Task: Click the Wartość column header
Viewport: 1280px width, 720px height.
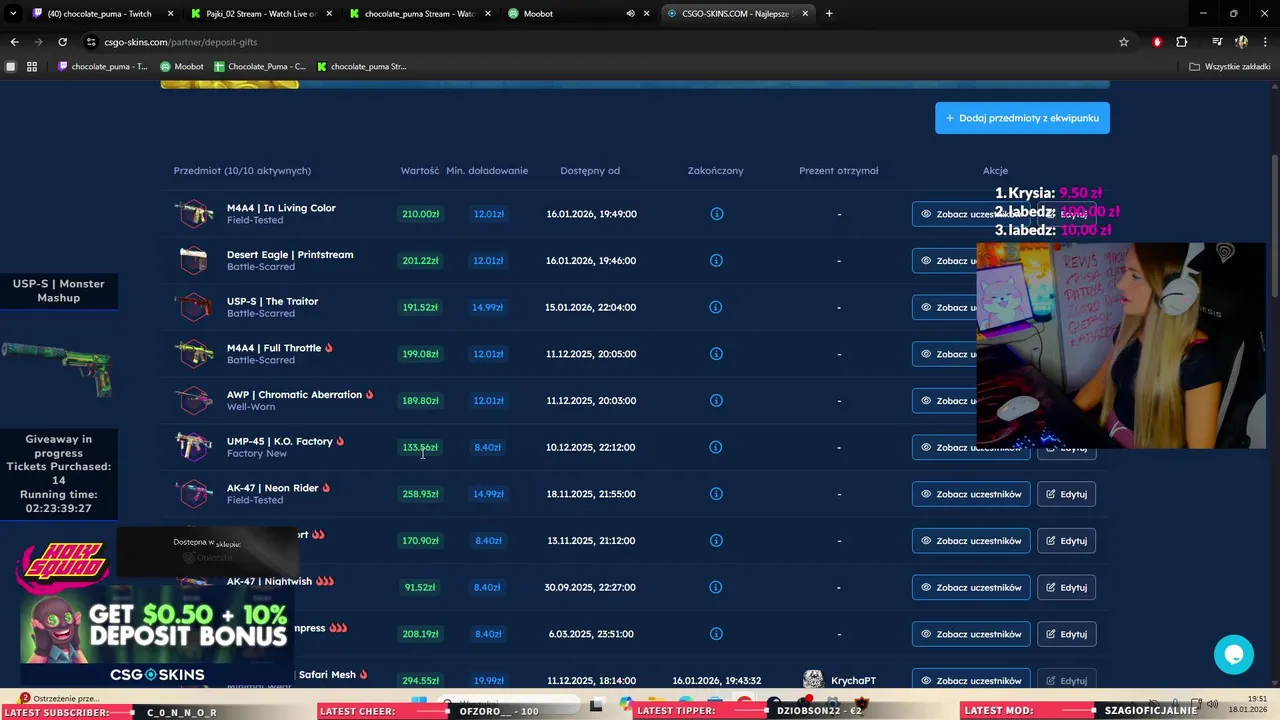Action: click(x=420, y=171)
